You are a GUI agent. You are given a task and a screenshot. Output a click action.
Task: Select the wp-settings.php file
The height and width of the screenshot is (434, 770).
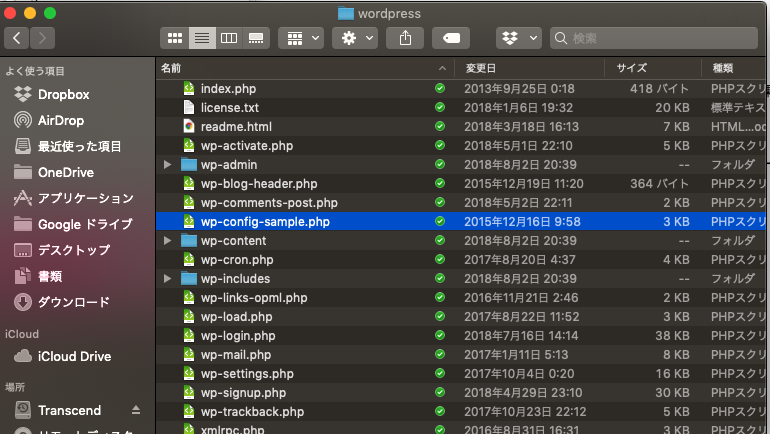[x=461, y=374]
